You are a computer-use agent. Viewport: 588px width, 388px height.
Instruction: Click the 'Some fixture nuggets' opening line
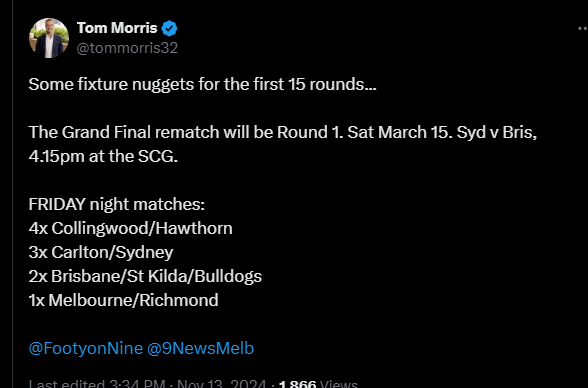coord(202,84)
